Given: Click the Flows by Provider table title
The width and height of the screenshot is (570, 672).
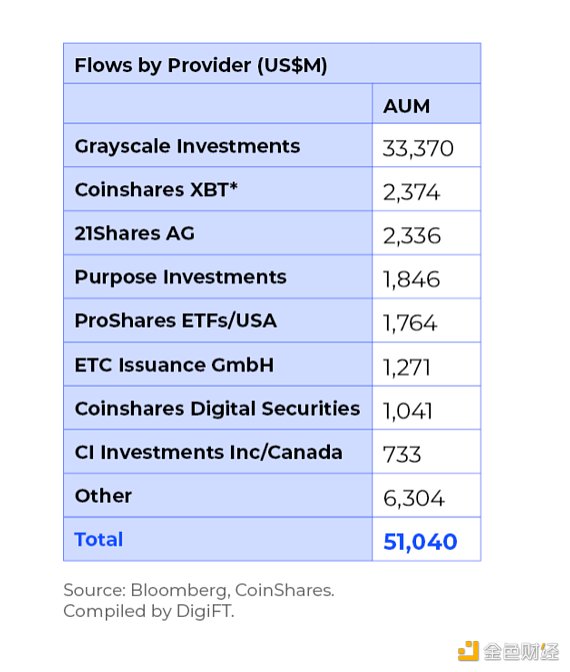Looking at the screenshot, I should click(201, 66).
